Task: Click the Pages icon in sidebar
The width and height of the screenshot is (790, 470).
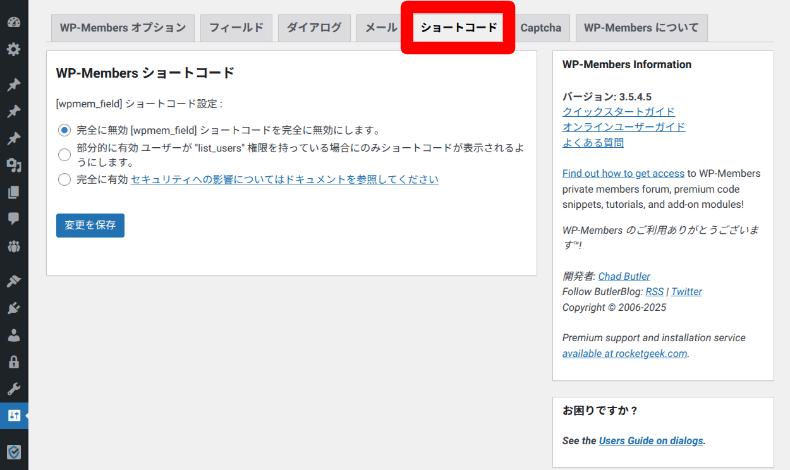Action: point(14,192)
